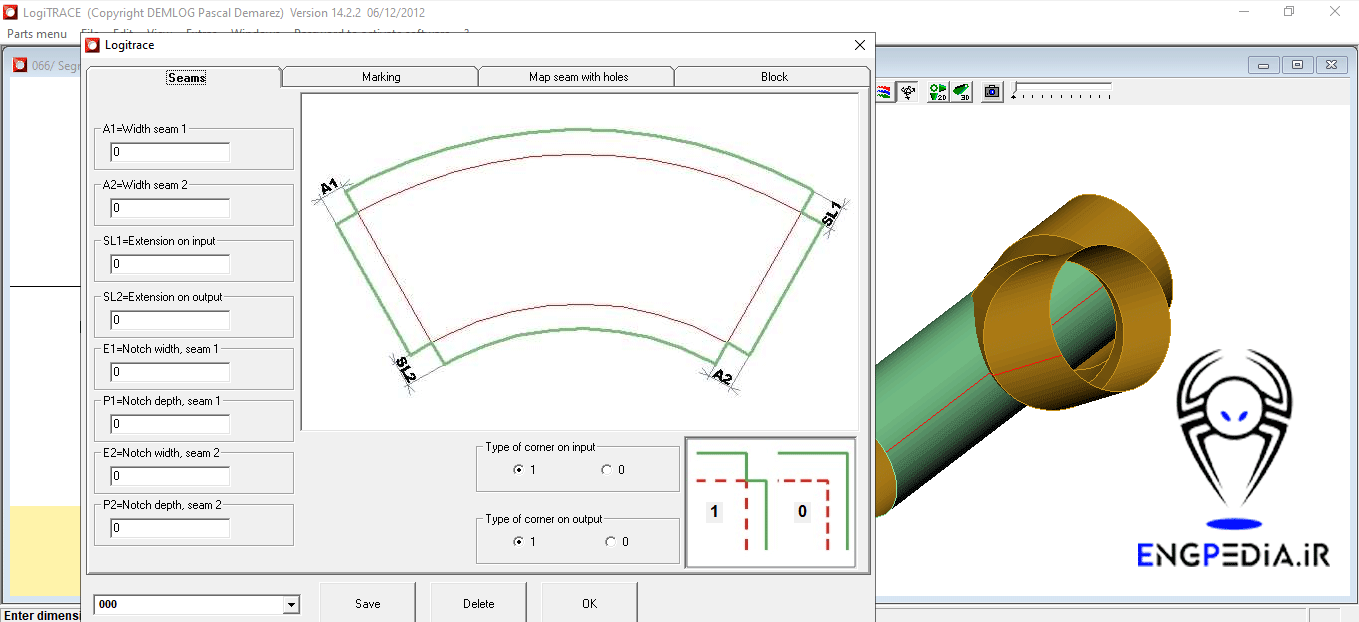This screenshot has height=622, width=1359.
Task: Click the 3D view toolbar icon
Action: pyautogui.click(x=961, y=92)
